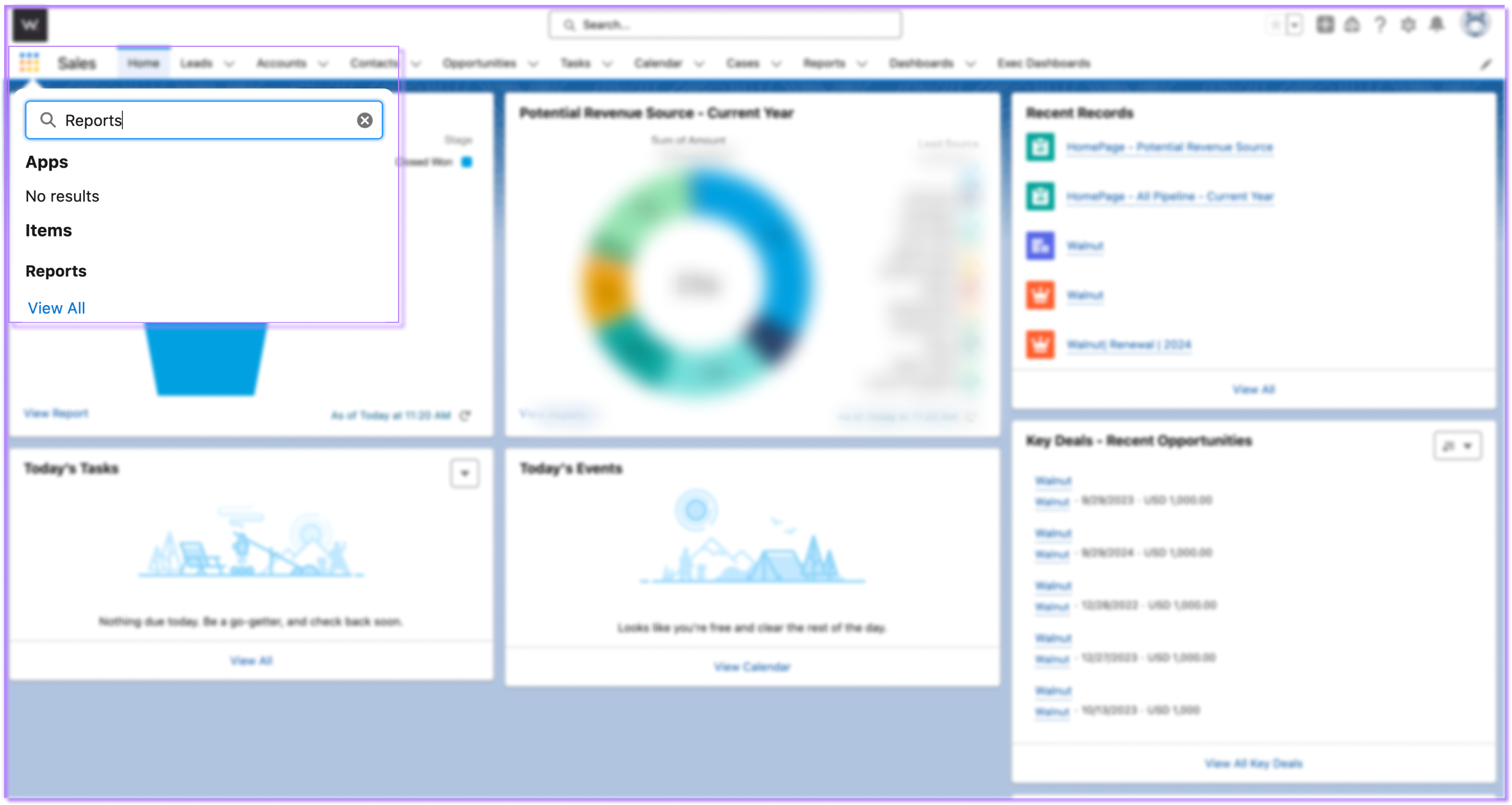
Task: Expand the Accounts tab dropdown chevron
Action: point(323,64)
